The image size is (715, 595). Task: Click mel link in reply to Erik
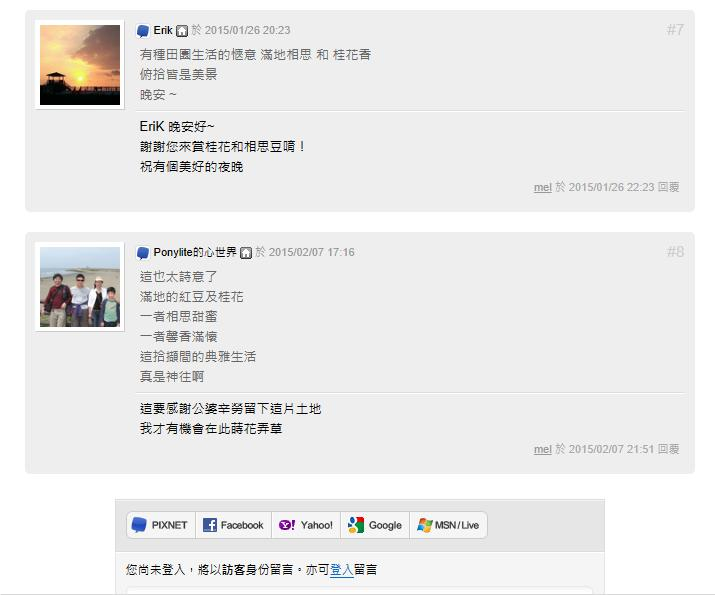[543, 187]
